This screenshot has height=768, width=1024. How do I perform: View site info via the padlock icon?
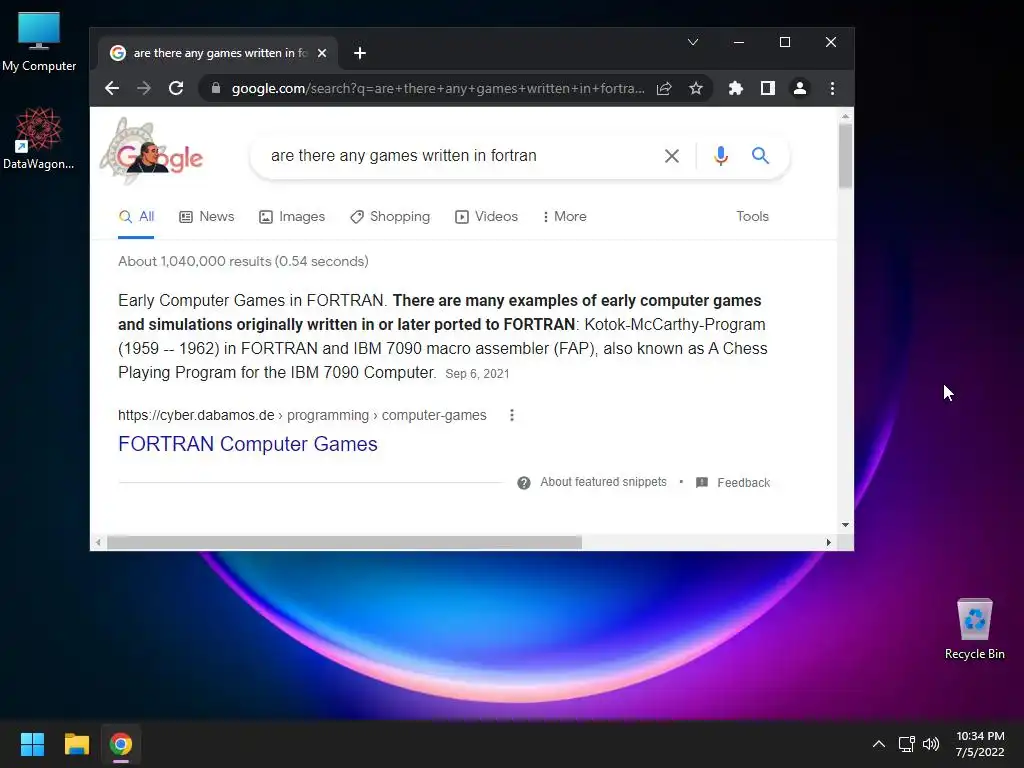point(216,88)
